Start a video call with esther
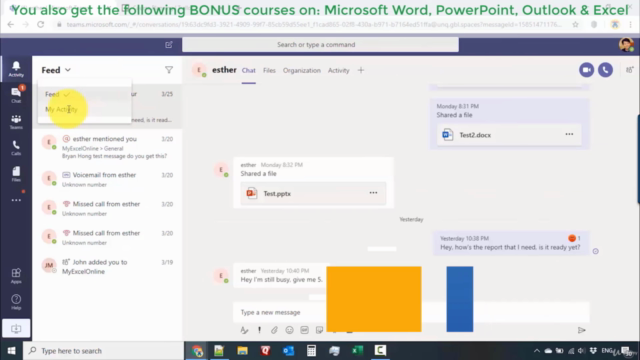 587,70
